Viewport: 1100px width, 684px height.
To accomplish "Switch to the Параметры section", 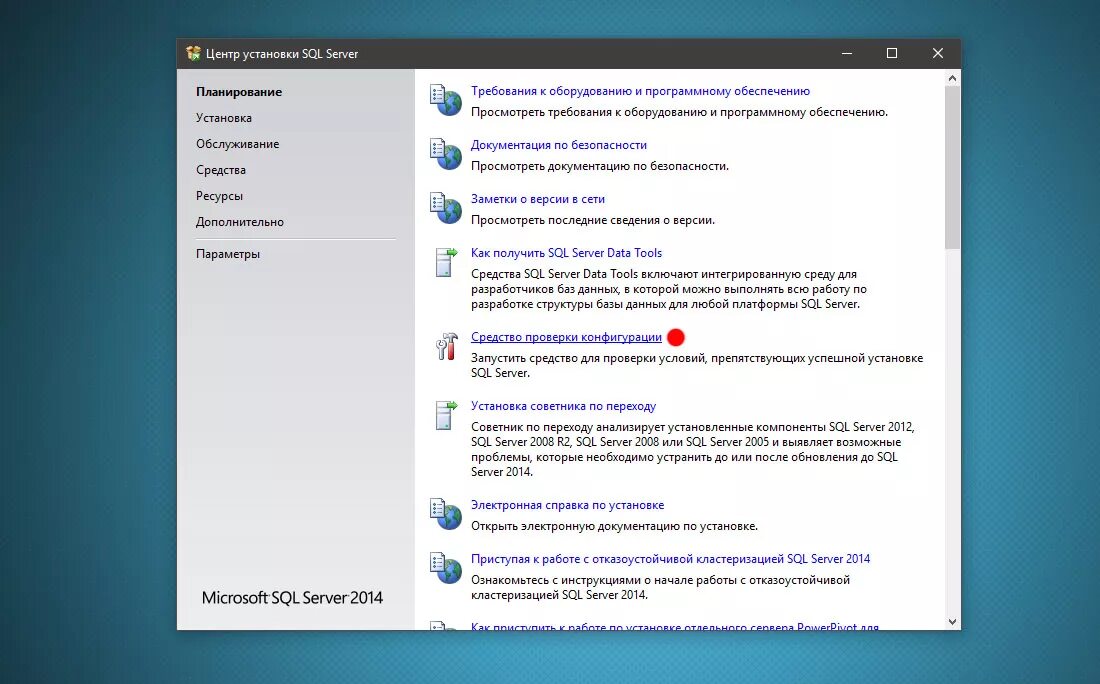I will tap(228, 254).
